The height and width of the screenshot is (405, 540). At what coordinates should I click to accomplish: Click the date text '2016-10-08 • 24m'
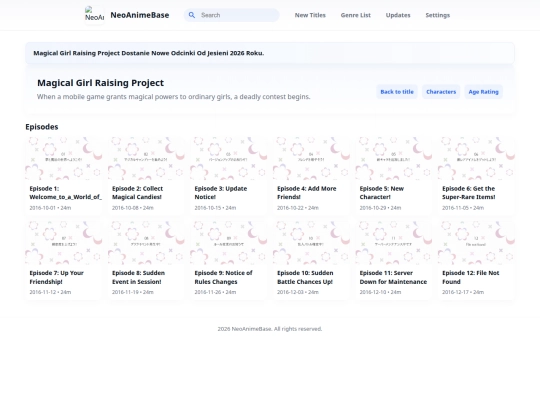(133, 208)
